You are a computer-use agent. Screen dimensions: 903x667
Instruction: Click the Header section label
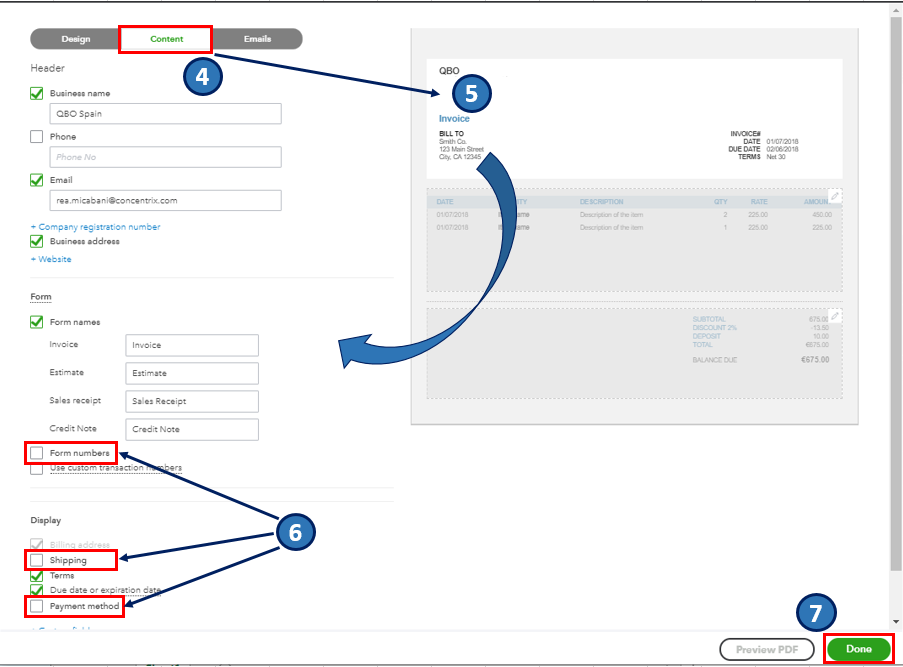click(x=48, y=68)
